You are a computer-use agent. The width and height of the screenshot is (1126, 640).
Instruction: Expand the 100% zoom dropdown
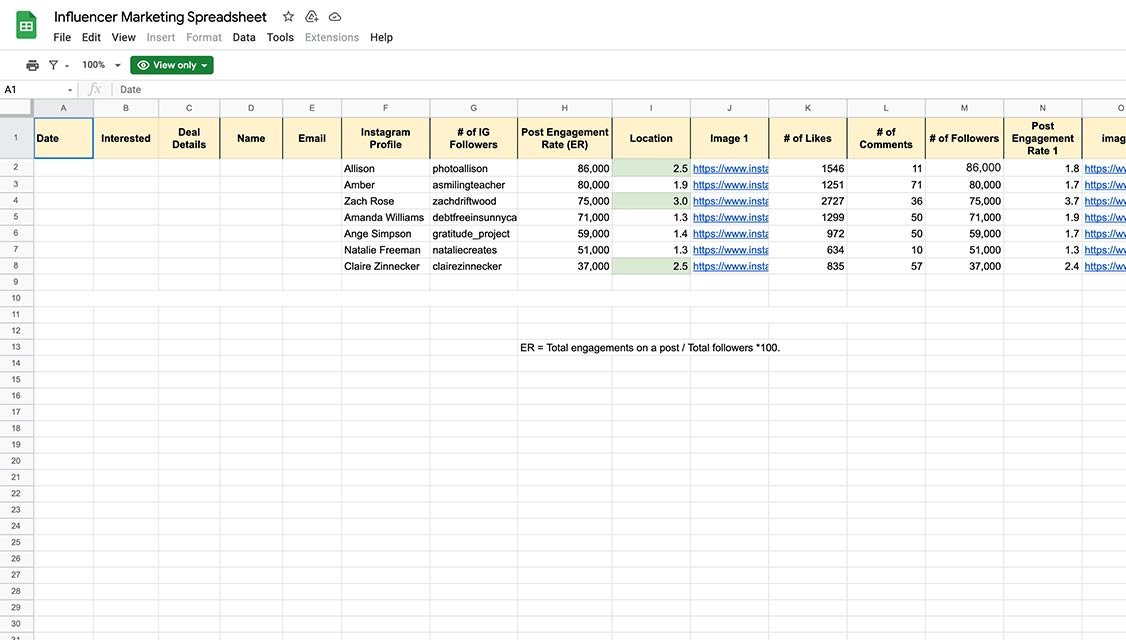[x=116, y=63]
